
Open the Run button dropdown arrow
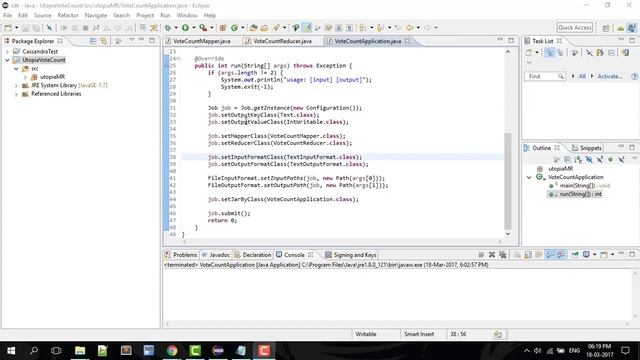193,28
